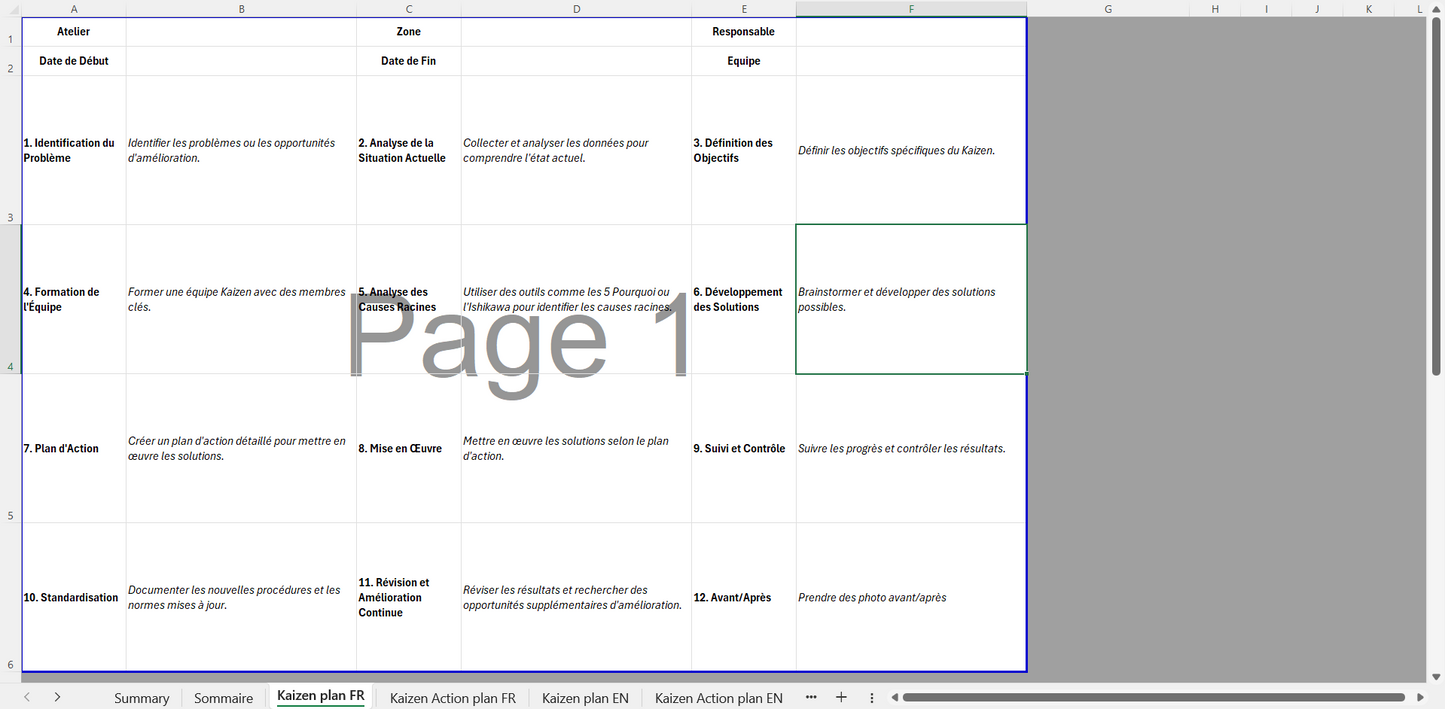
Task: Click the add new sheet plus icon
Action: point(841,697)
